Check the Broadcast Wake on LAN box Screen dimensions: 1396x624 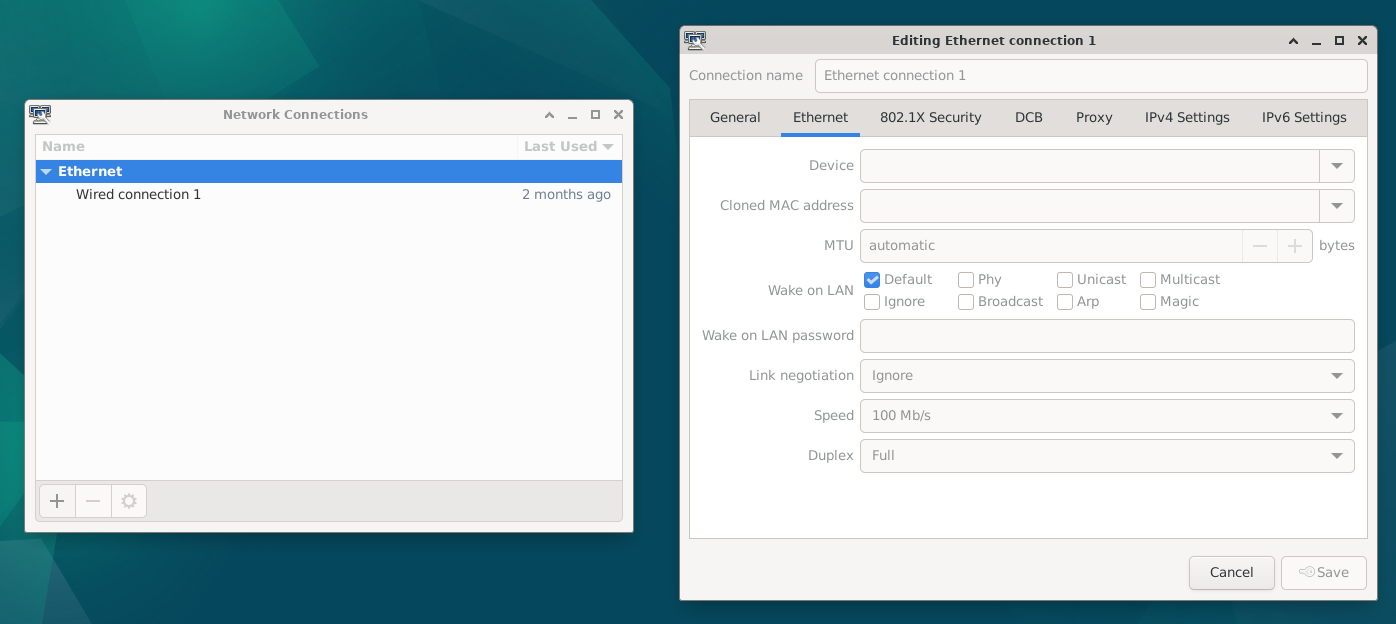pyautogui.click(x=966, y=302)
